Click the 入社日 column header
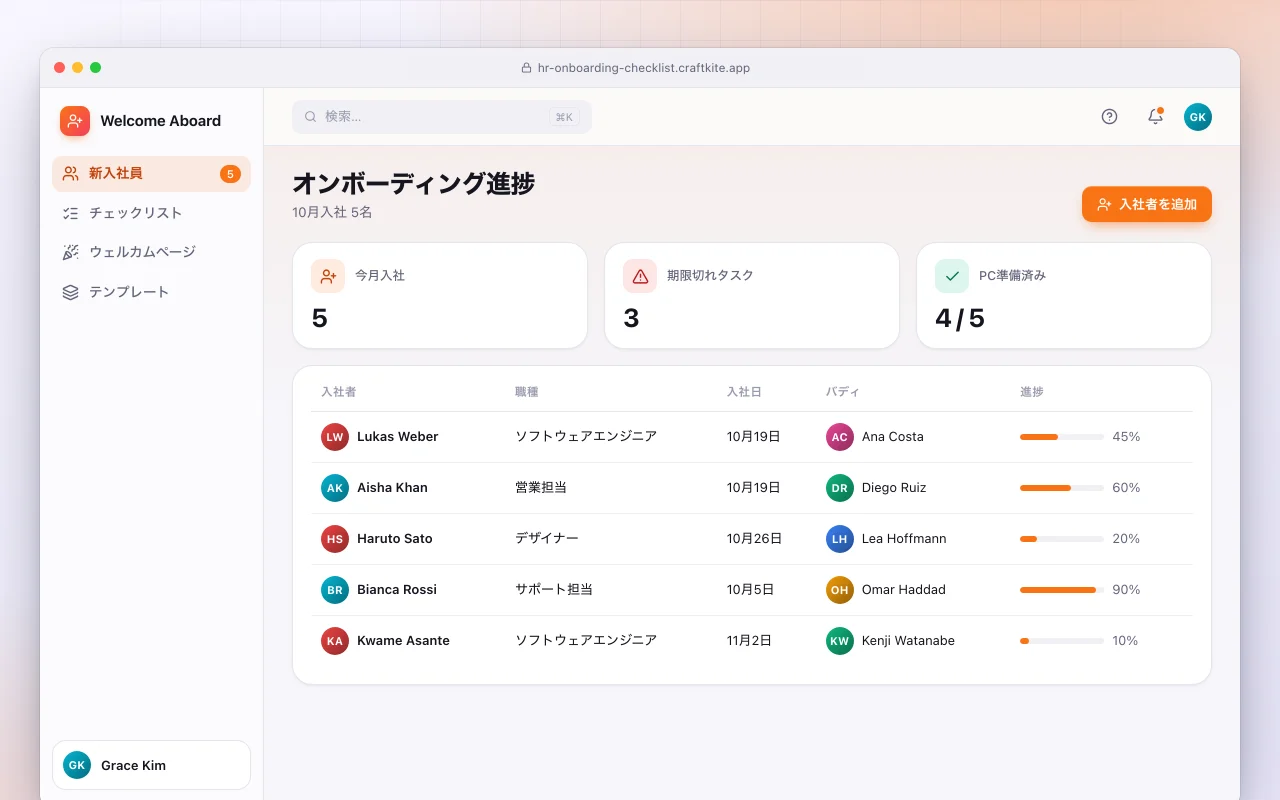The width and height of the screenshot is (1280, 800). click(x=744, y=392)
